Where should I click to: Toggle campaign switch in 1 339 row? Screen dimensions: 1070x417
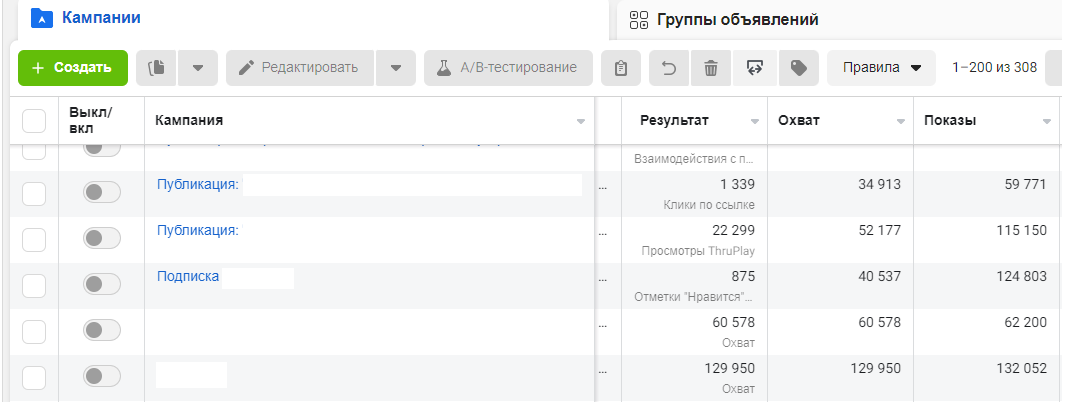pyautogui.click(x=102, y=192)
